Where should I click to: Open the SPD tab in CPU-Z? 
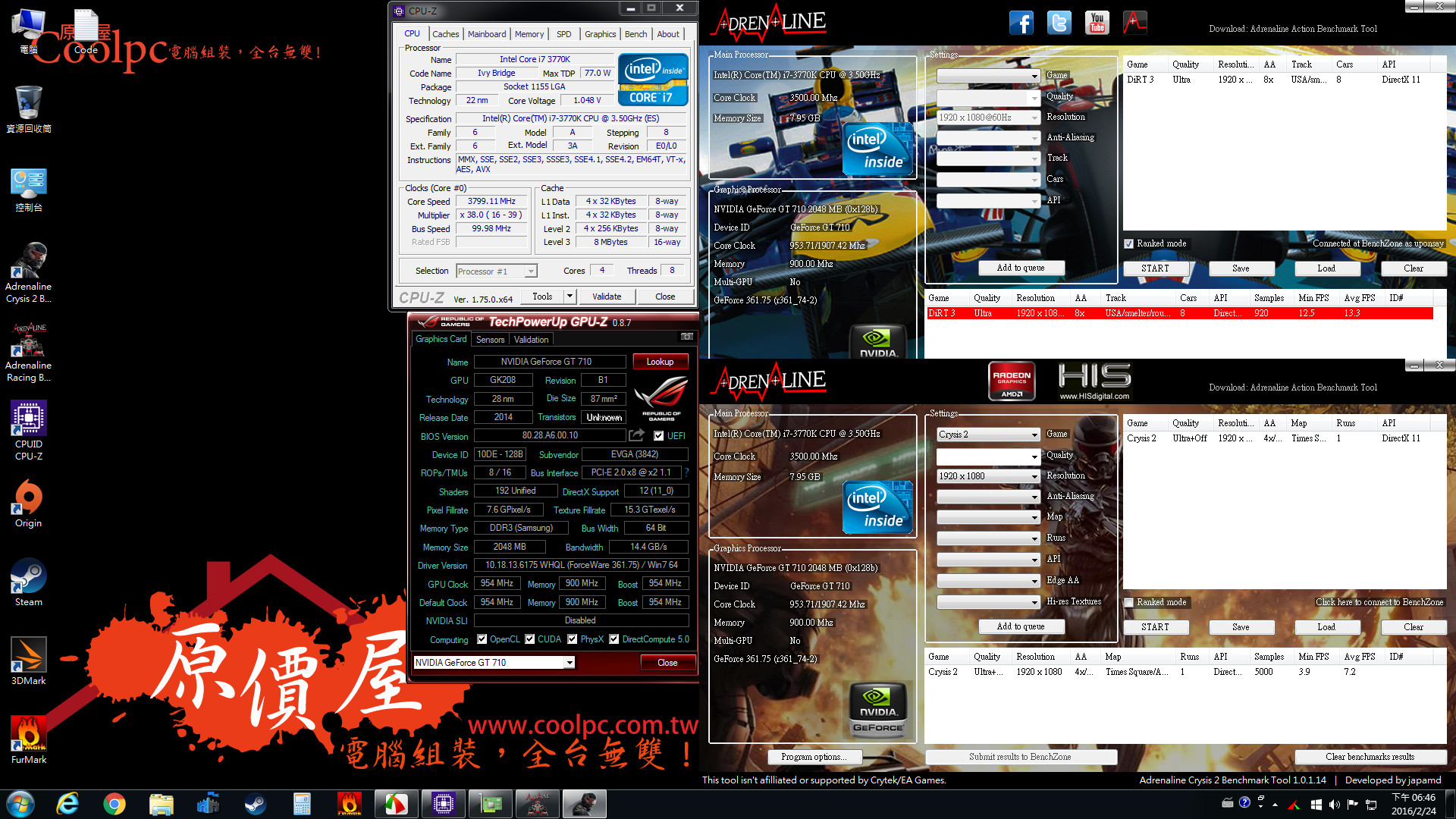pyautogui.click(x=563, y=34)
